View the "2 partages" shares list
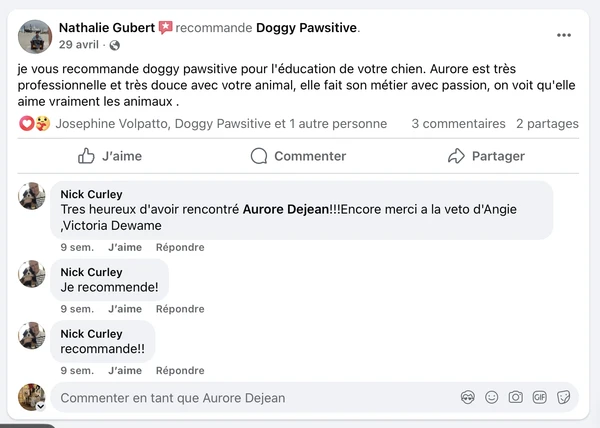 [x=547, y=124]
